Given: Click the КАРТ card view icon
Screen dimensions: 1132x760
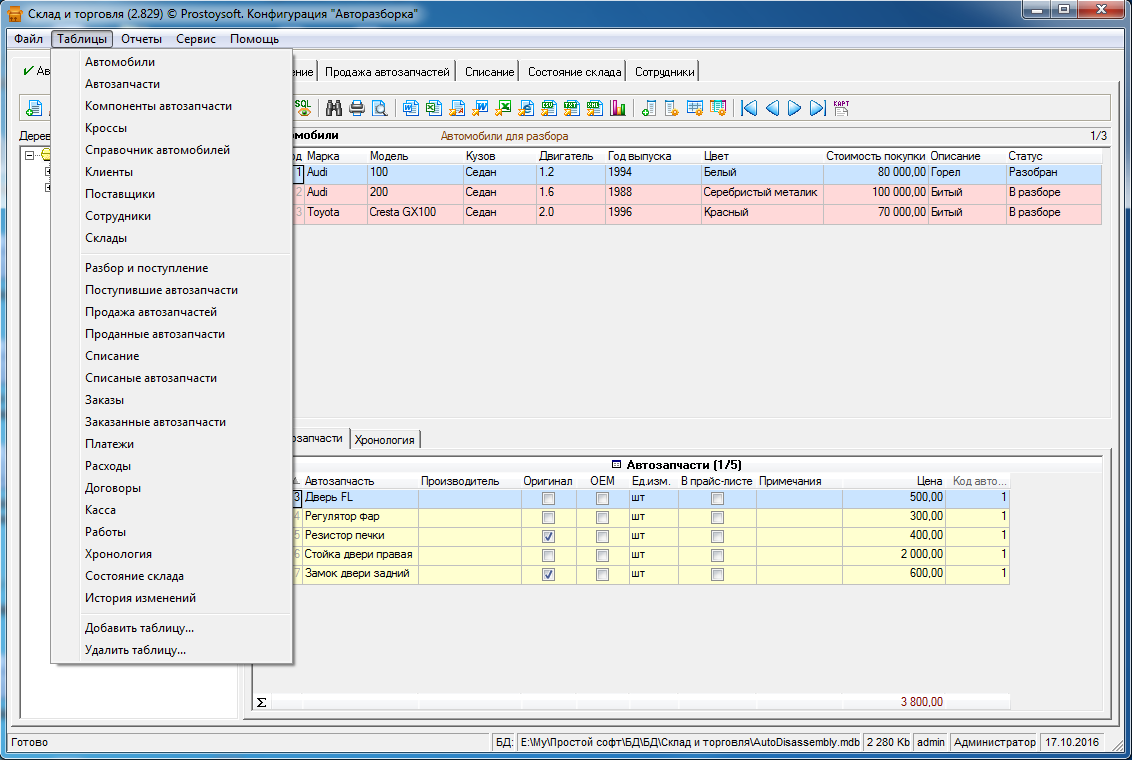Looking at the screenshot, I should click(x=841, y=108).
